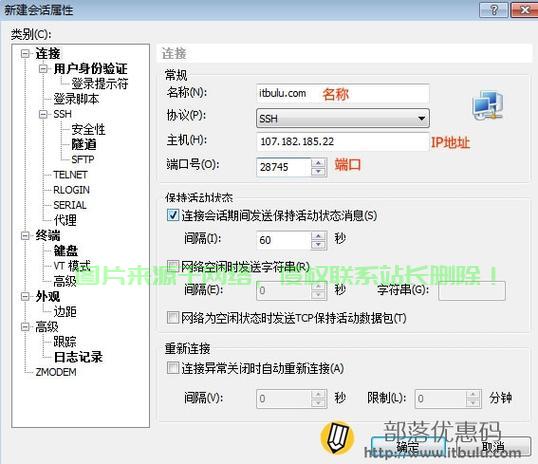Collapse the 终端 tree node
This screenshot has height=464, width=538.
(25, 235)
